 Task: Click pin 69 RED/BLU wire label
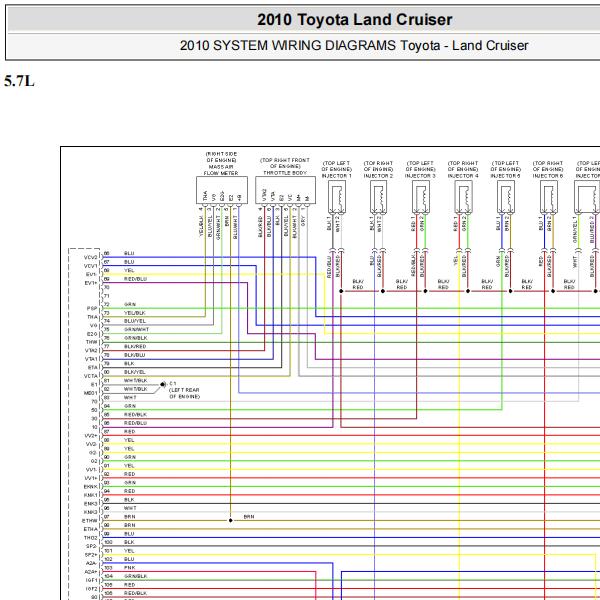tap(135, 279)
